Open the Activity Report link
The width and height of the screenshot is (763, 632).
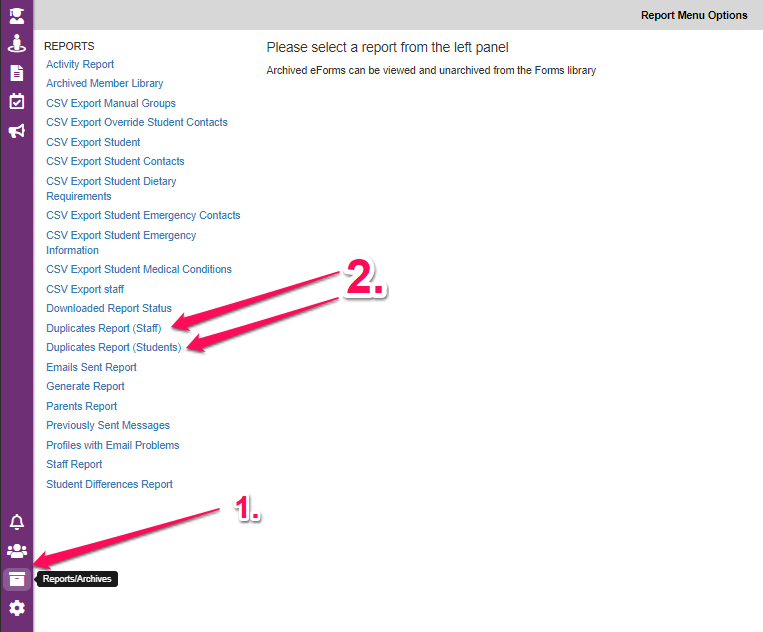tap(80, 64)
